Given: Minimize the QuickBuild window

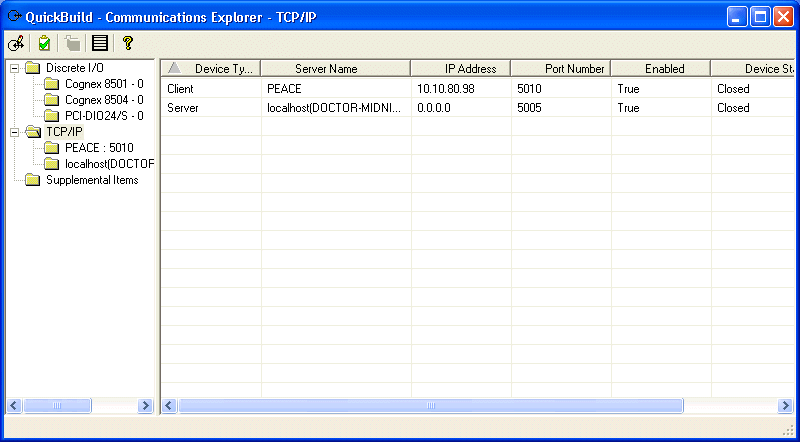Looking at the screenshot, I should (x=737, y=17).
